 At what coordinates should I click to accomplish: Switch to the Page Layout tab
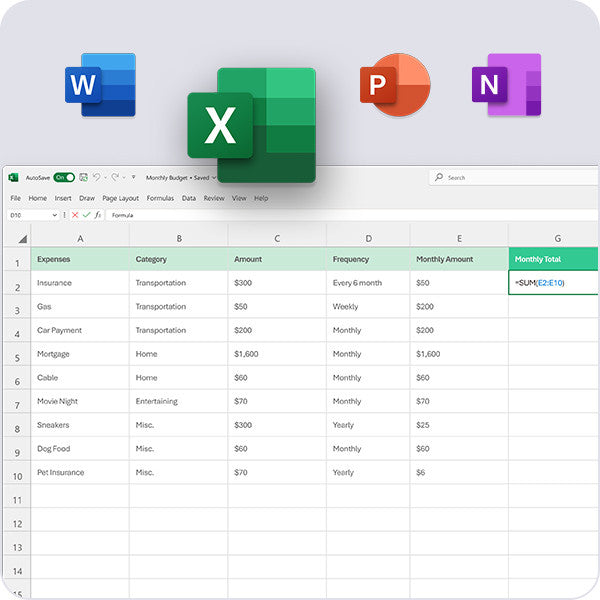[x=121, y=198]
